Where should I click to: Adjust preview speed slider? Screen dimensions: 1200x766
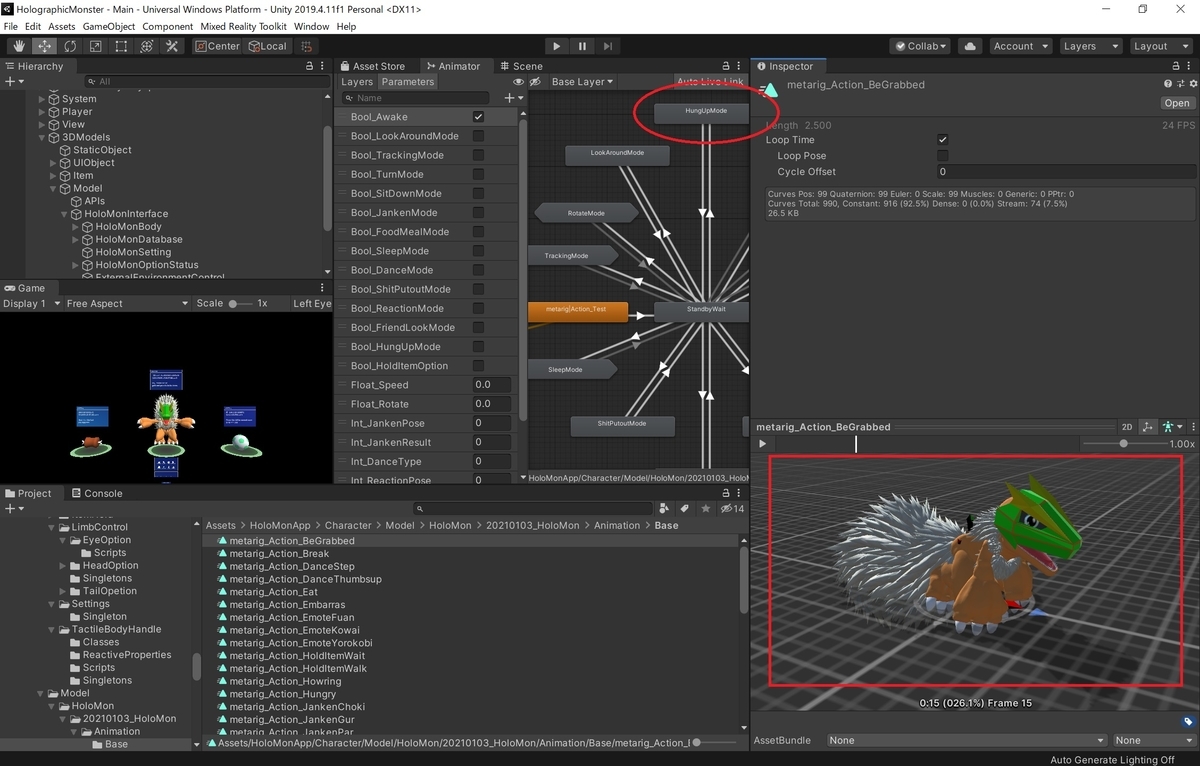point(1124,443)
